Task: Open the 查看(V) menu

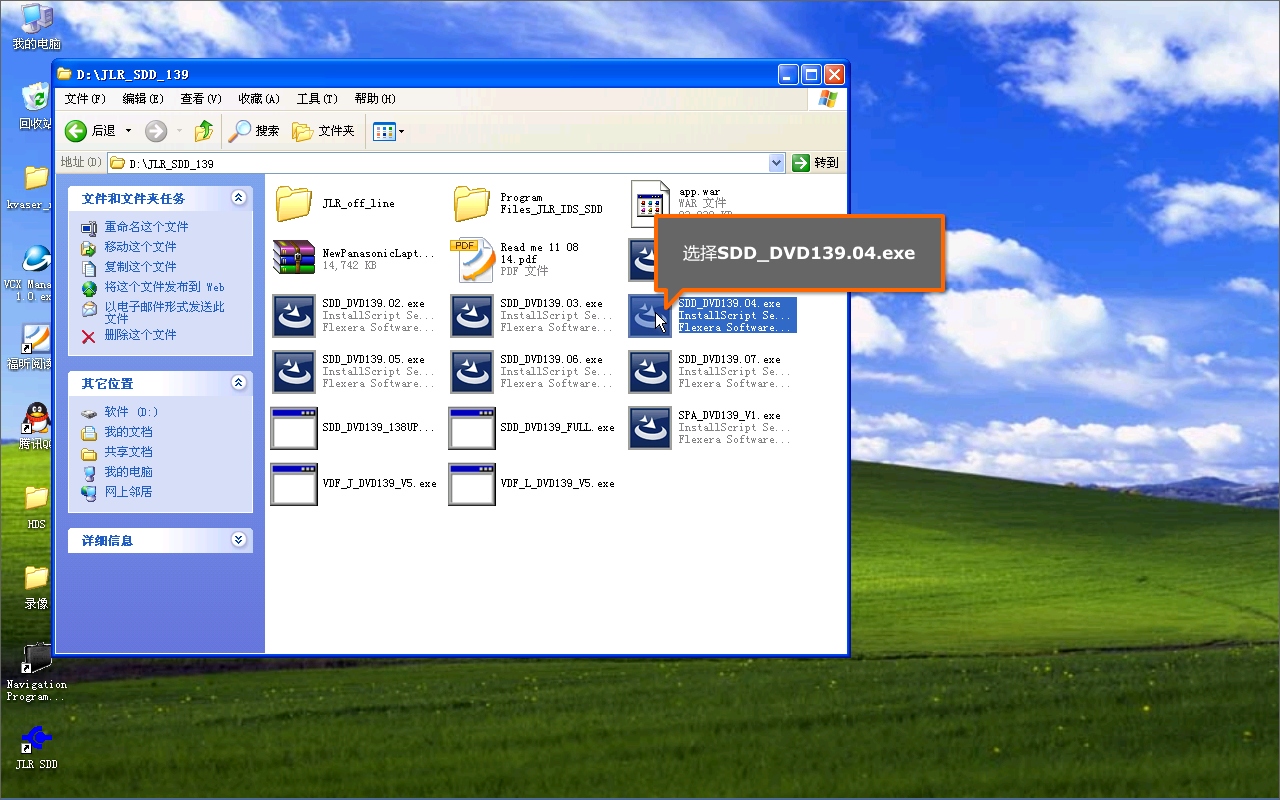Action: tap(201, 98)
